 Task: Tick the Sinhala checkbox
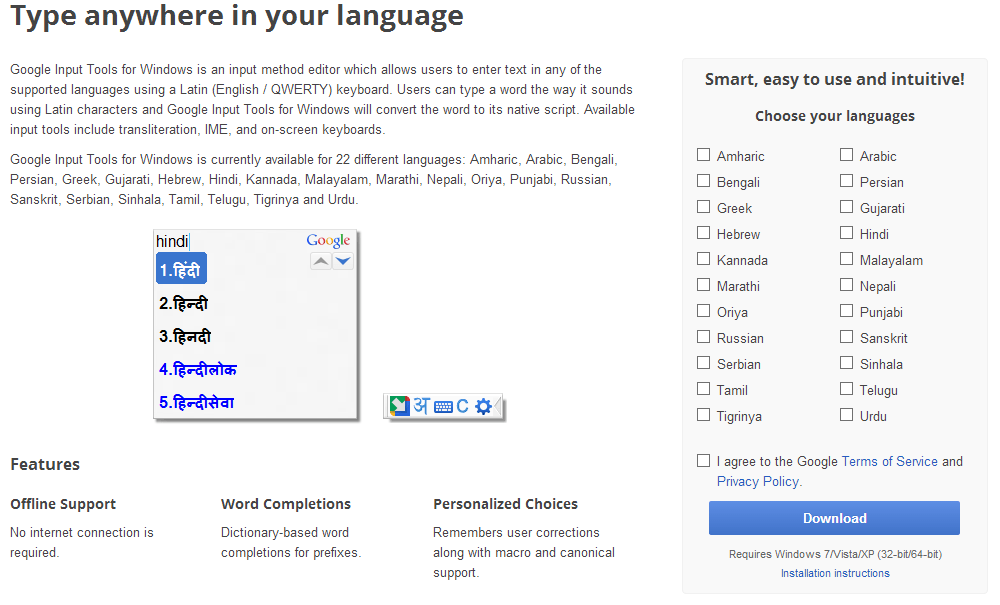[846, 363]
